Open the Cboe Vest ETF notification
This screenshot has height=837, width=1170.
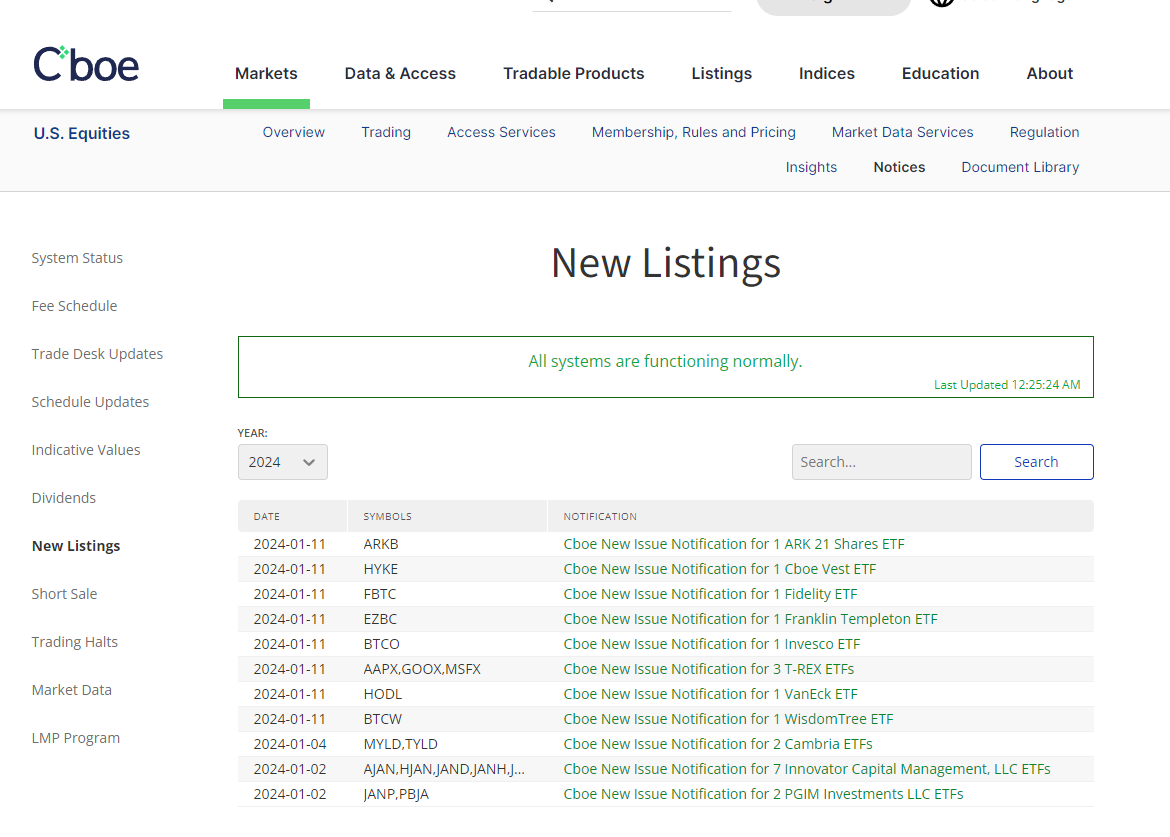(x=719, y=569)
